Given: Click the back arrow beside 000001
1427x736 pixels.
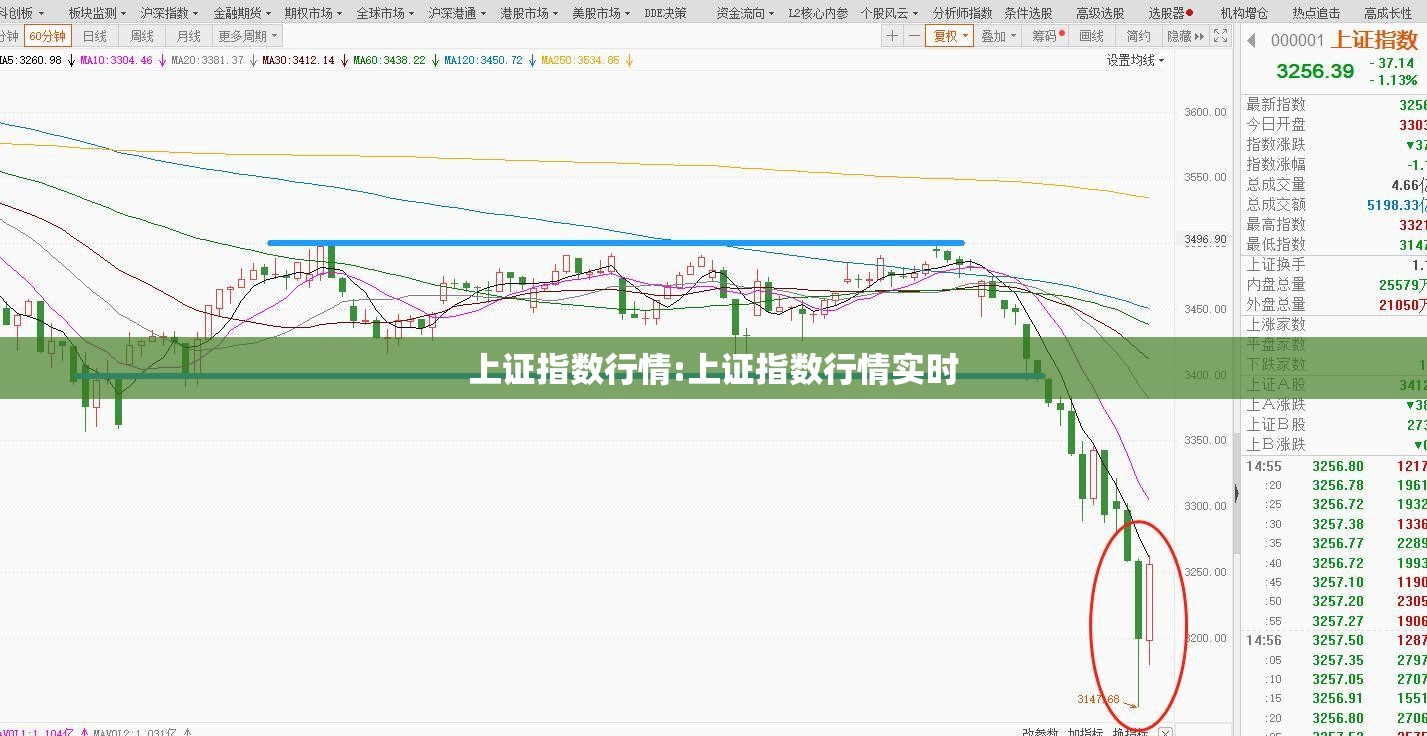Looking at the screenshot, I should point(1251,41).
